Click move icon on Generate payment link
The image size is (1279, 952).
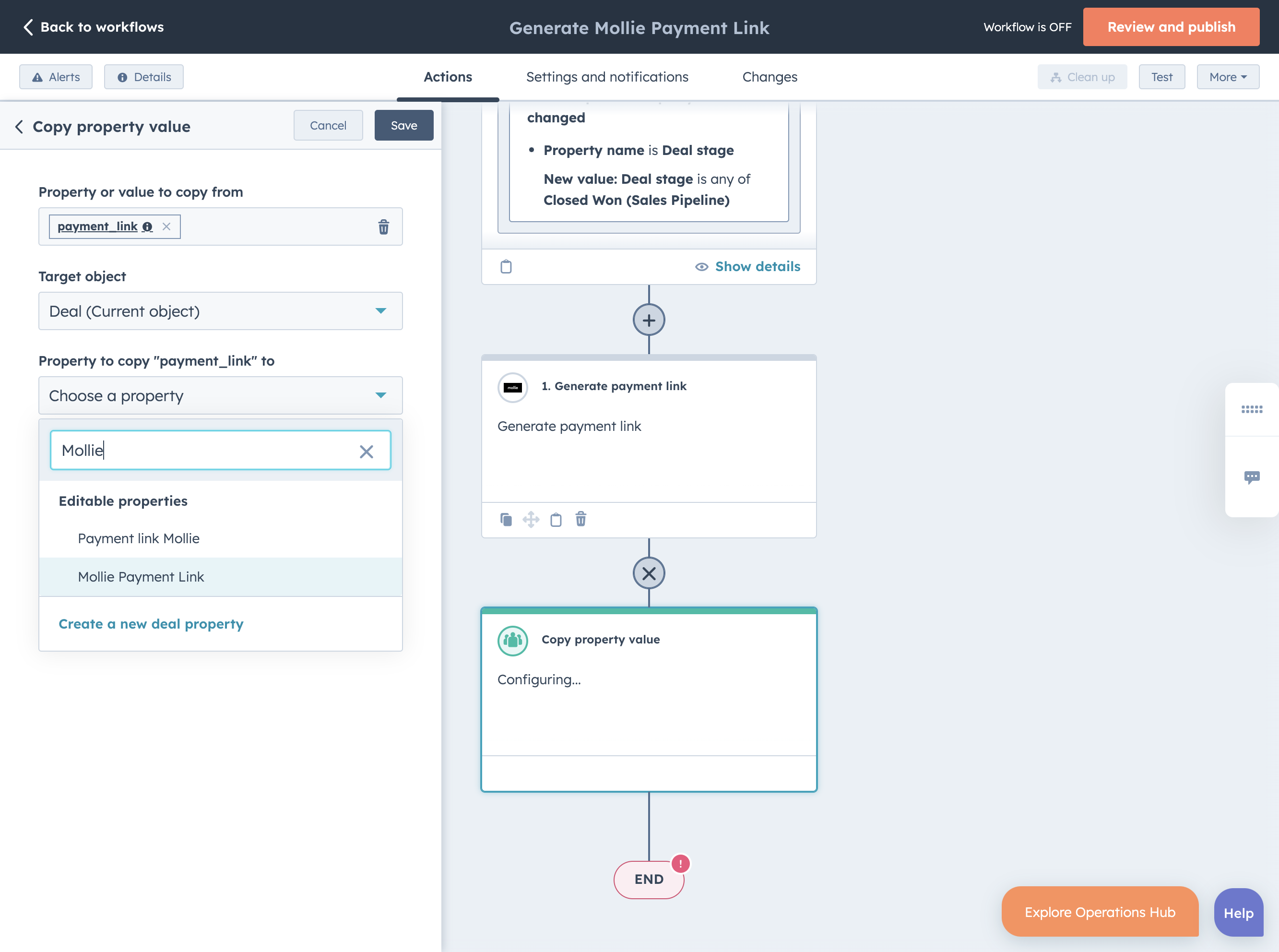click(531, 519)
